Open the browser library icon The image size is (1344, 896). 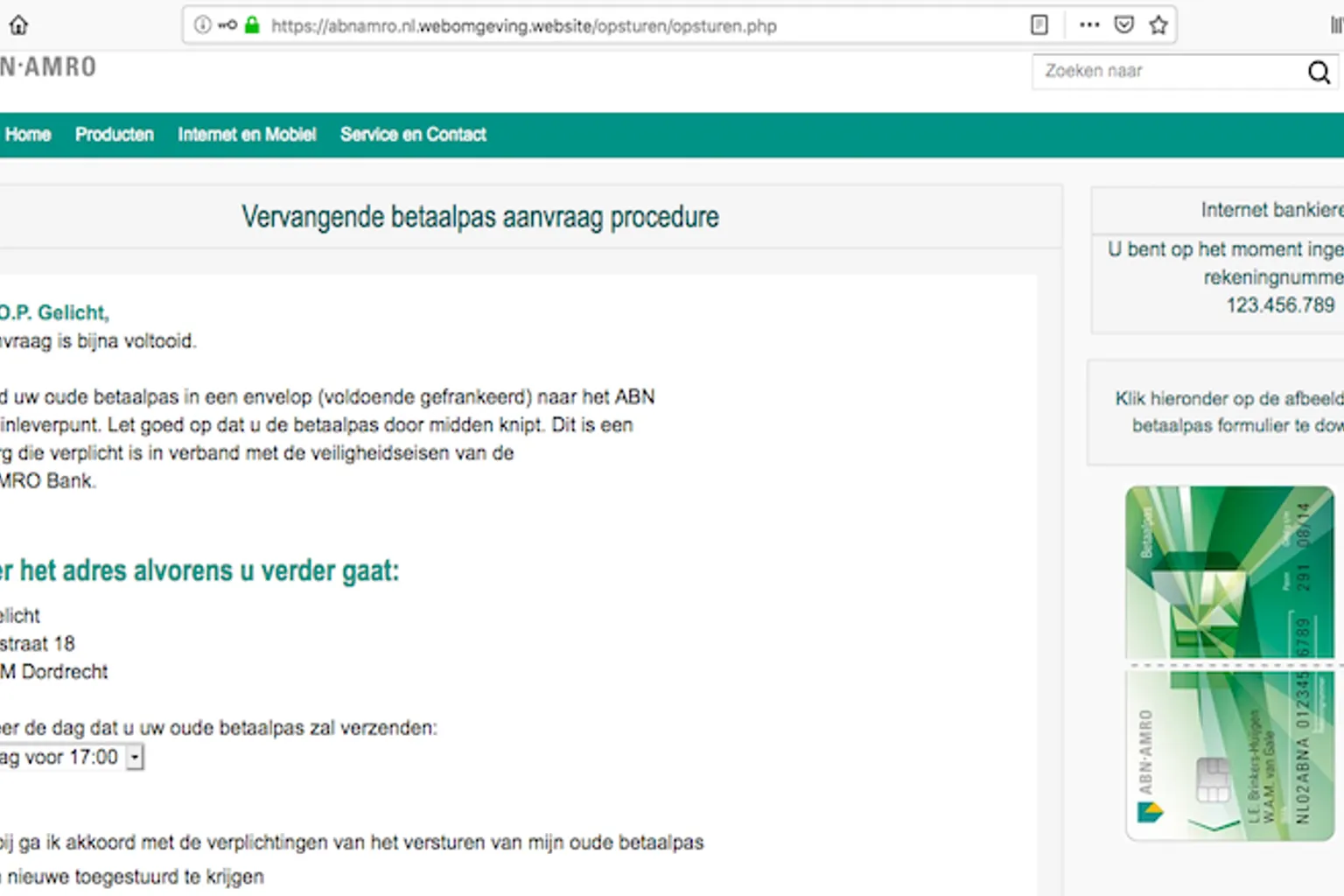coord(1336,25)
